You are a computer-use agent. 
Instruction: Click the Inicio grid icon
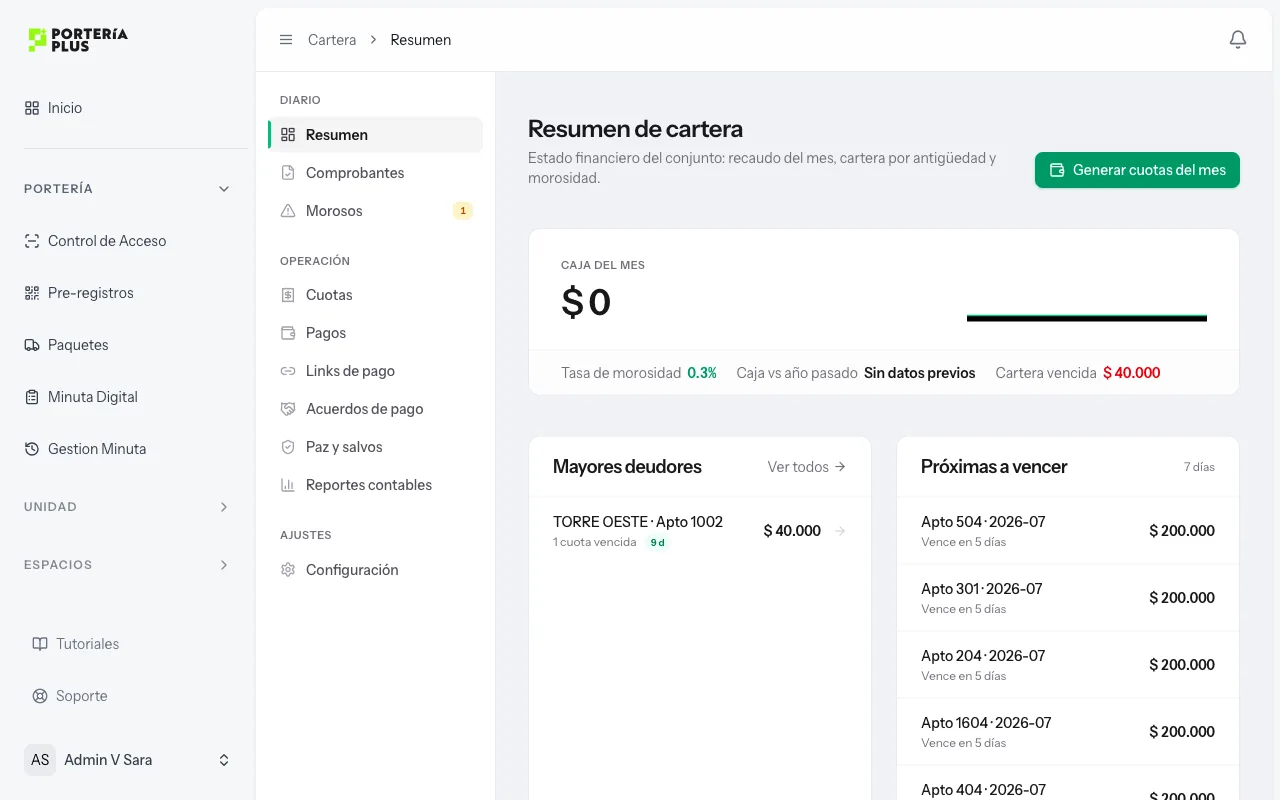tap(32, 108)
